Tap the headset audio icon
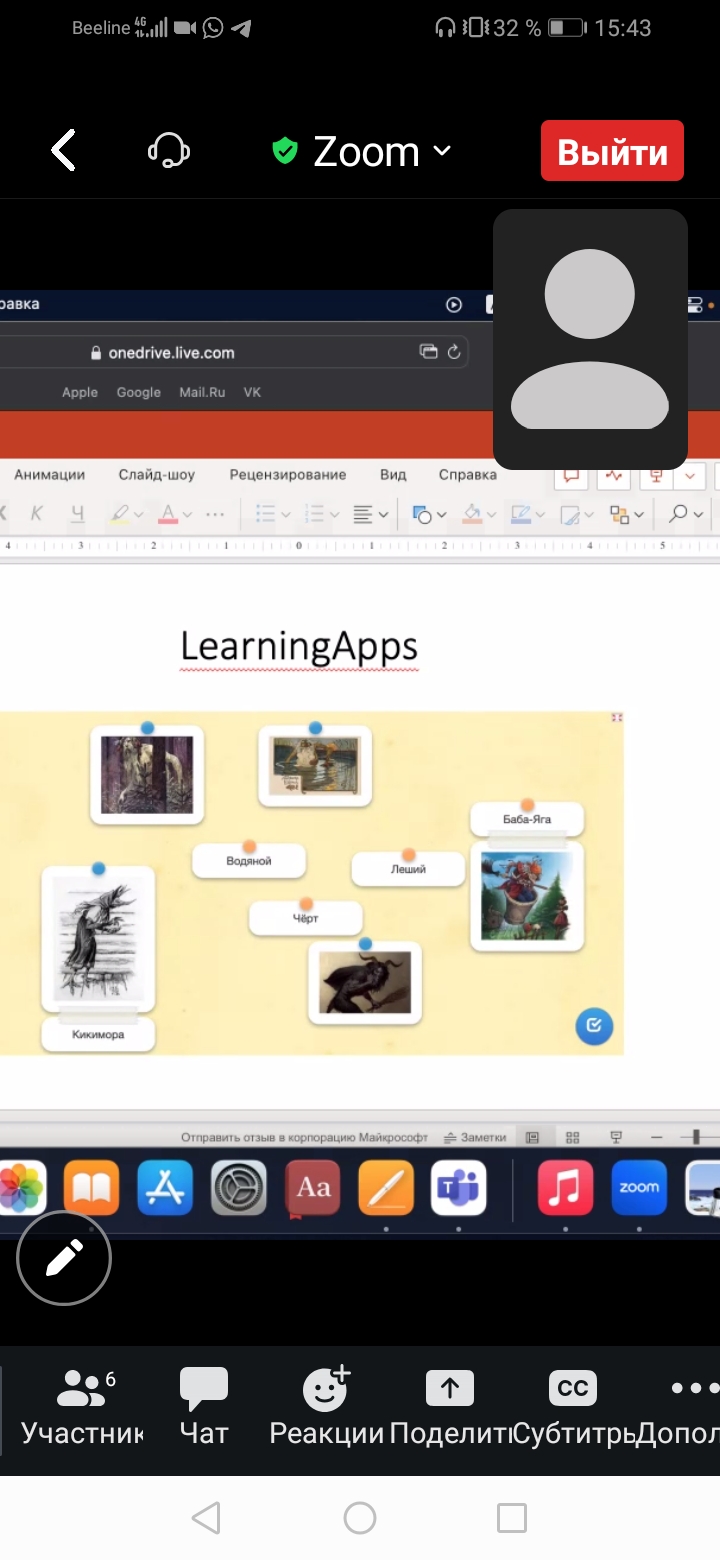This screenshot has width=720, height=1560. point(169,151)
